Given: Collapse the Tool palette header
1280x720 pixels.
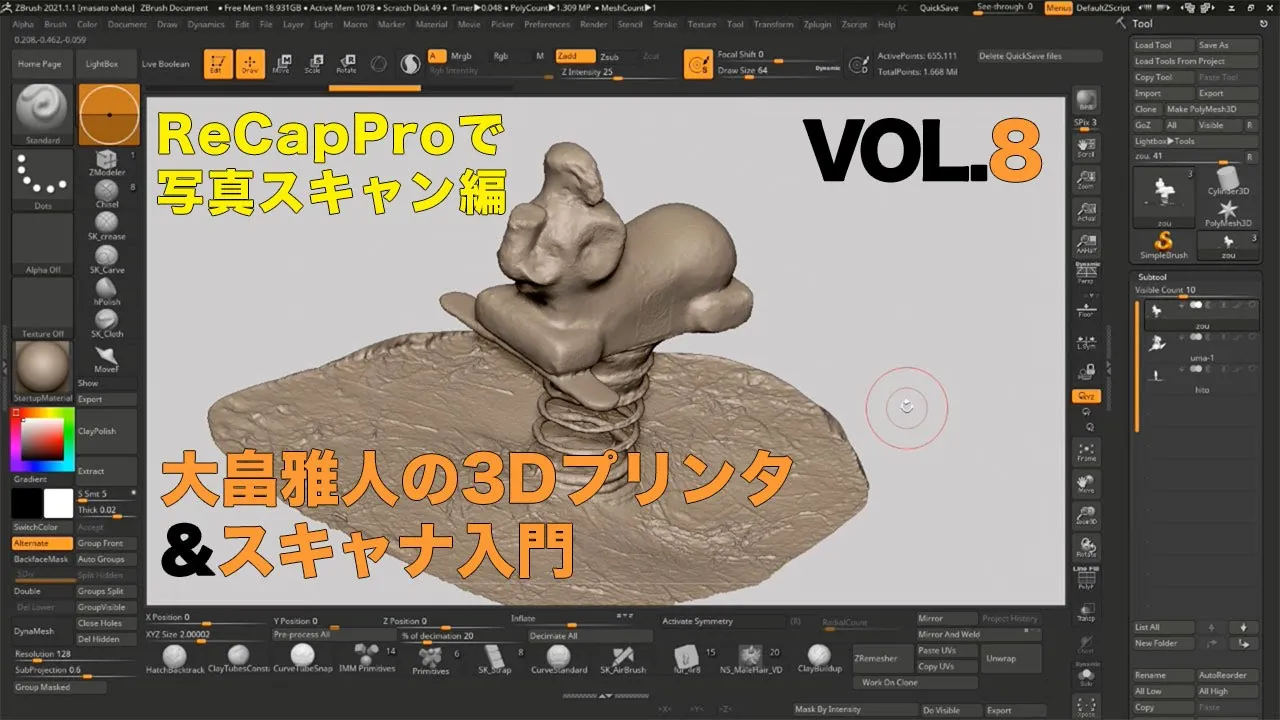Looking at the screenshot, I should (1142, 24).
